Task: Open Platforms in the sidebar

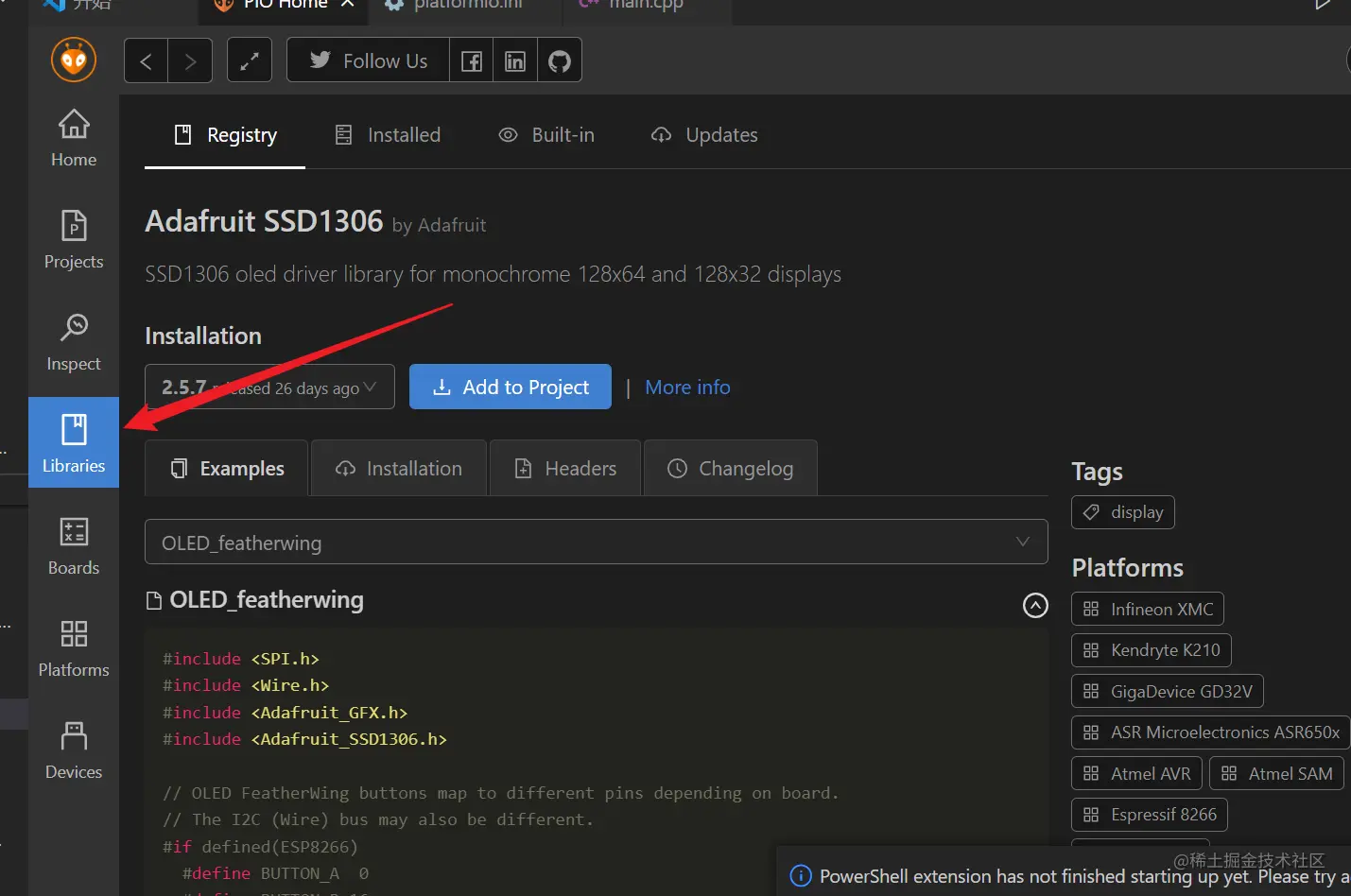Action: [x=74, y=648]
